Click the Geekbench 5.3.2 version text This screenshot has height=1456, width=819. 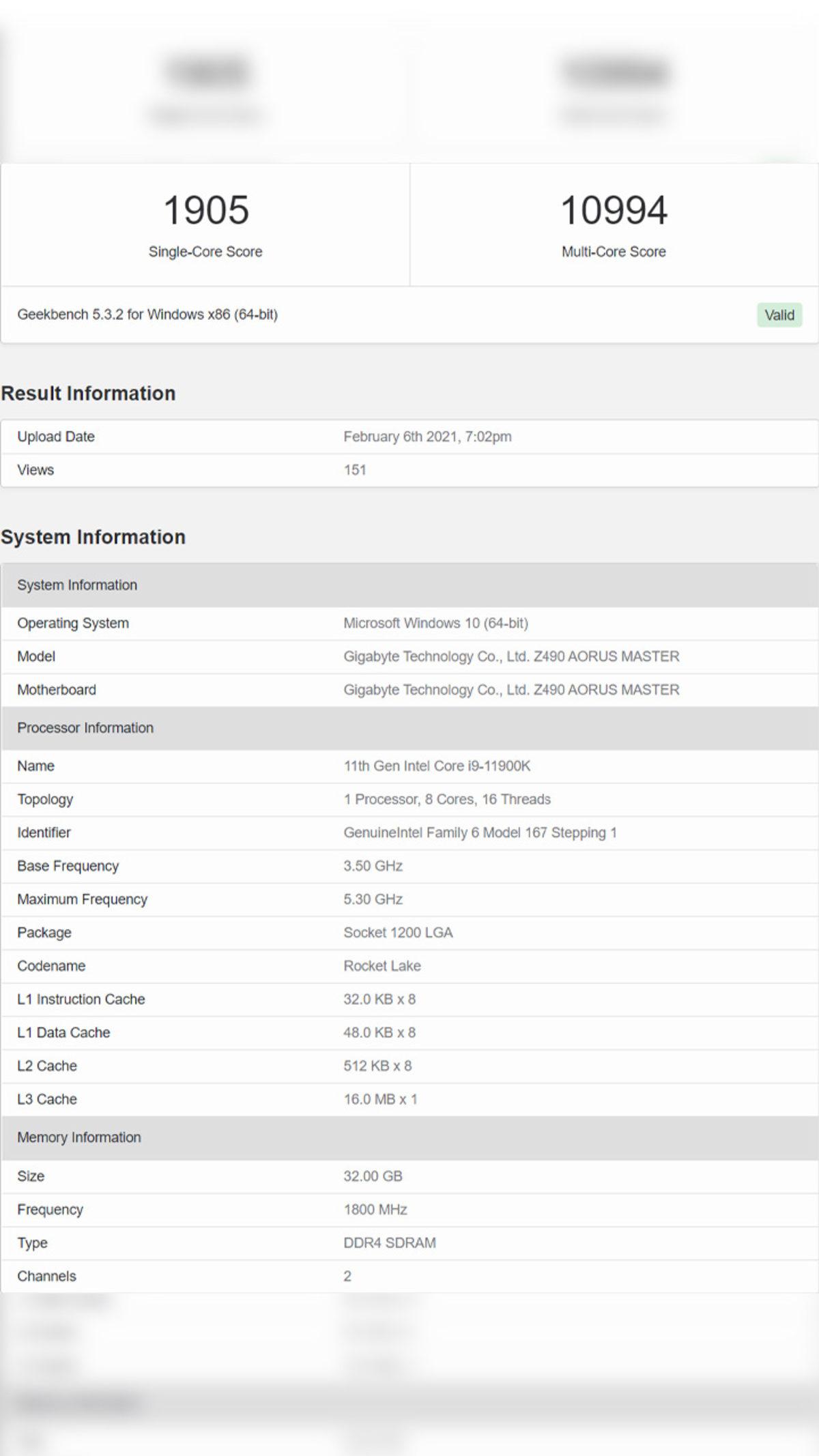[x=147, y=315]
